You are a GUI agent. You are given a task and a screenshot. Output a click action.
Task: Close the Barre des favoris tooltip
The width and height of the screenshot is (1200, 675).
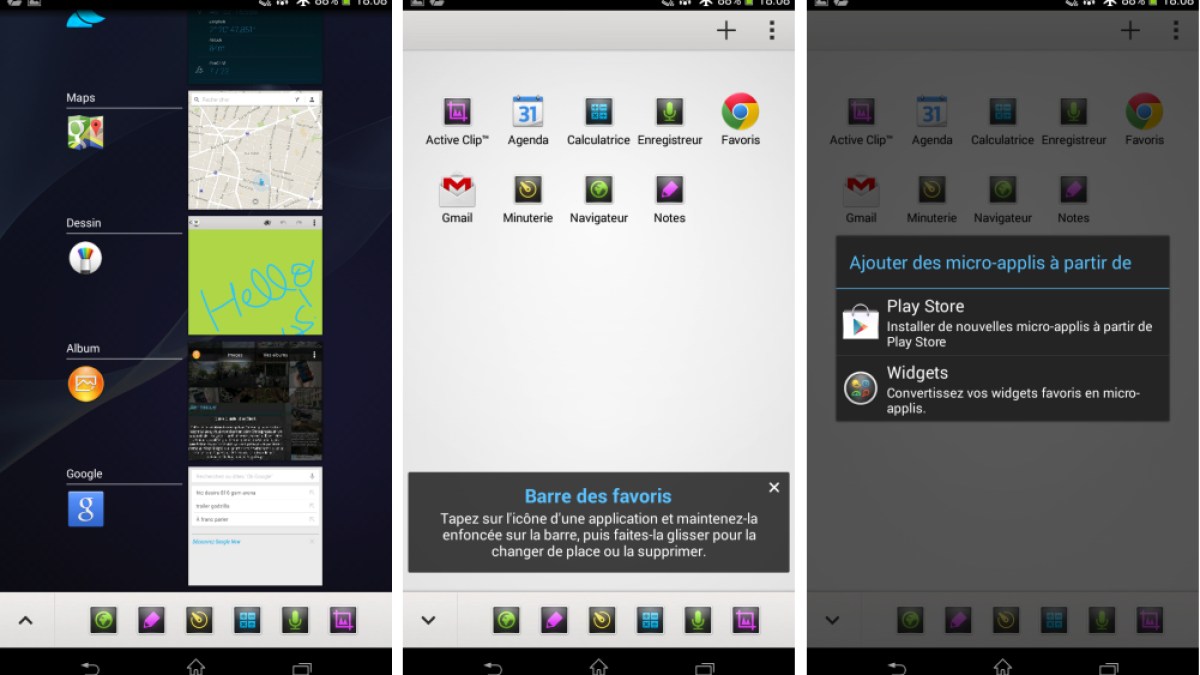click(x=774, y=488)
